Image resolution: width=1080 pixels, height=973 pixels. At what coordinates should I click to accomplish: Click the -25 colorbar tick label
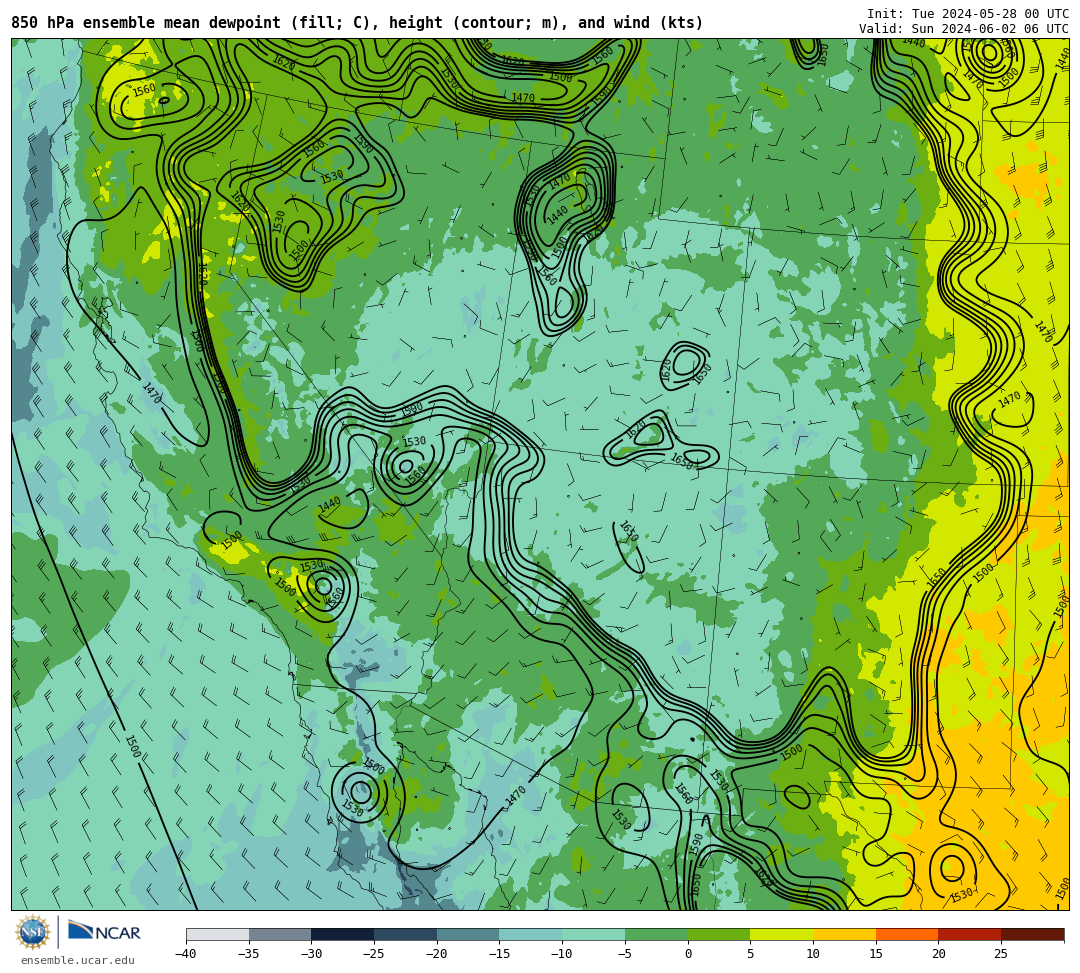pos(373,954)
